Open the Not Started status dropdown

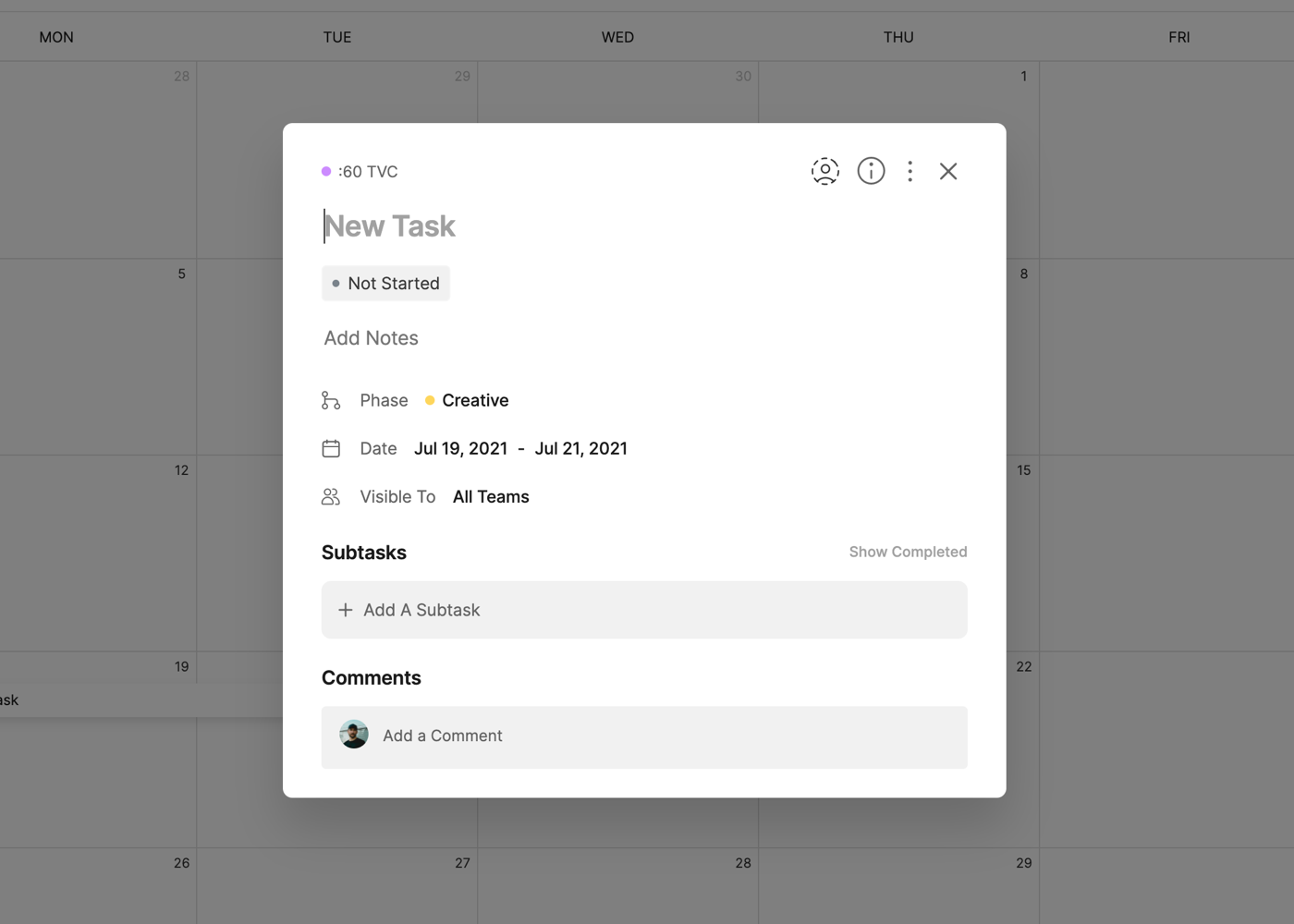point(386,284)
